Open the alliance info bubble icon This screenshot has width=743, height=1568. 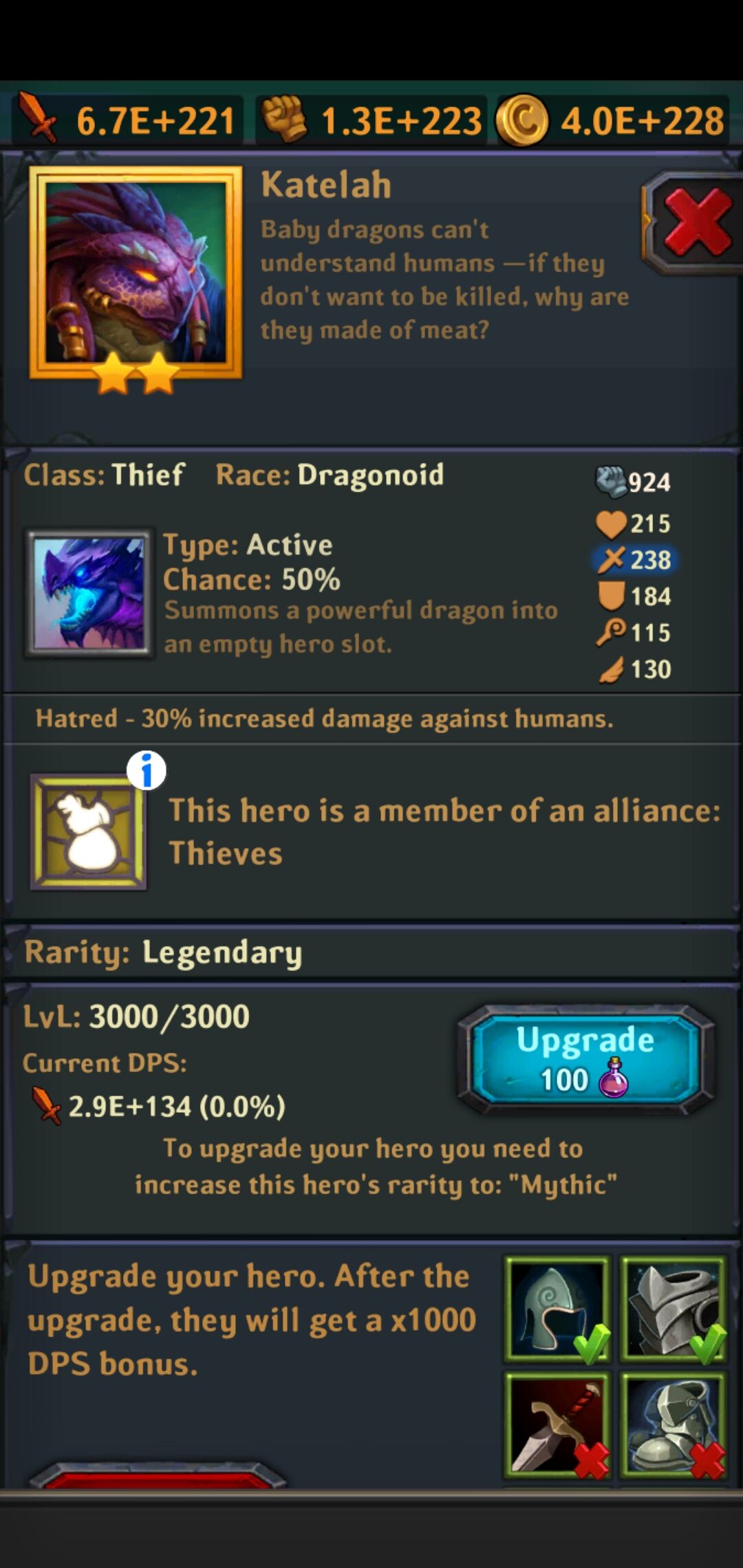click(147, 770)
